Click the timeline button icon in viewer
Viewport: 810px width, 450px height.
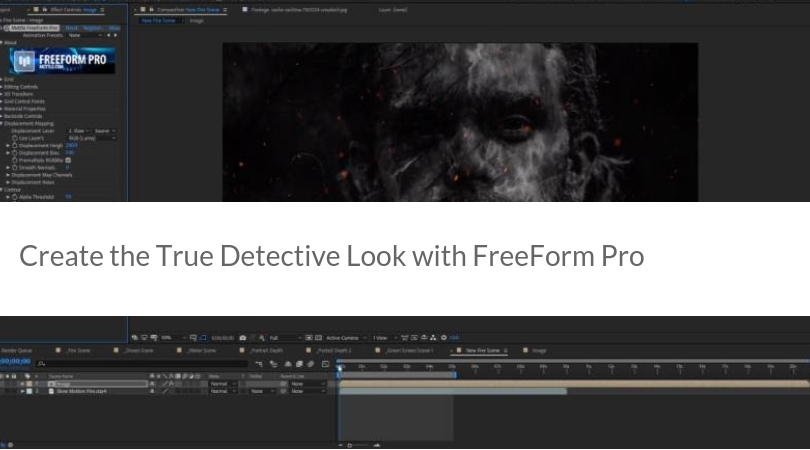click(x=424, y=338)
